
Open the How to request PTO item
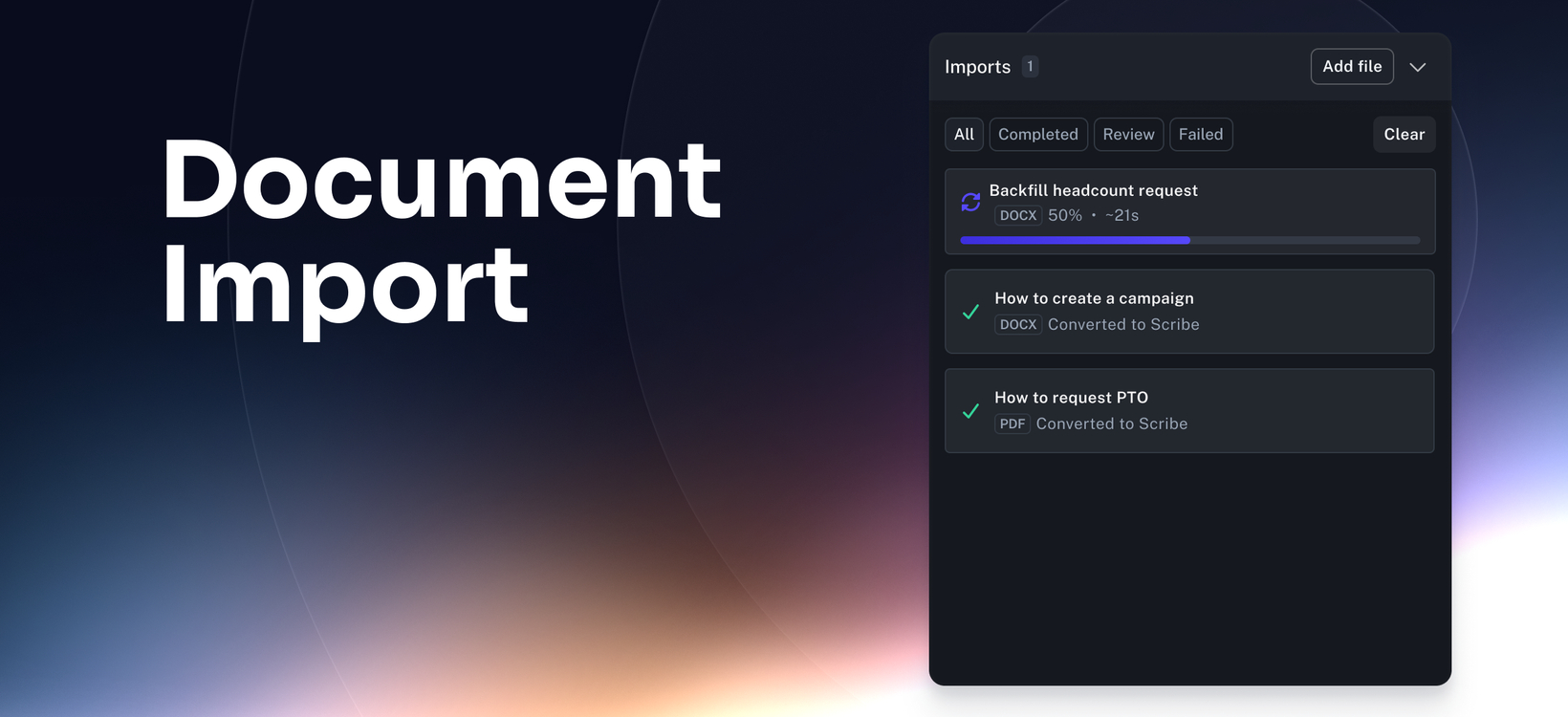(1189, 411)
